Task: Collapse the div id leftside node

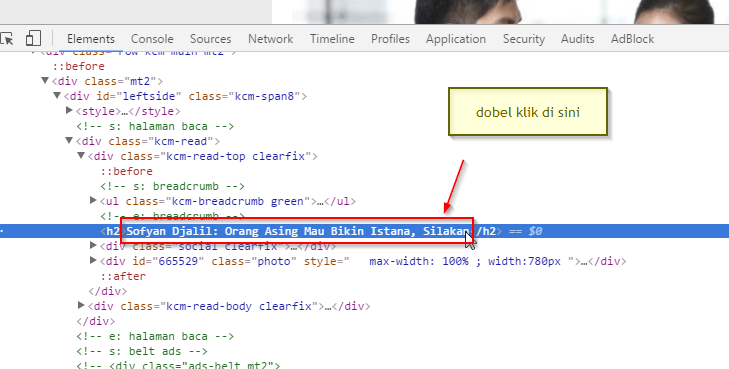Action: 57,95
